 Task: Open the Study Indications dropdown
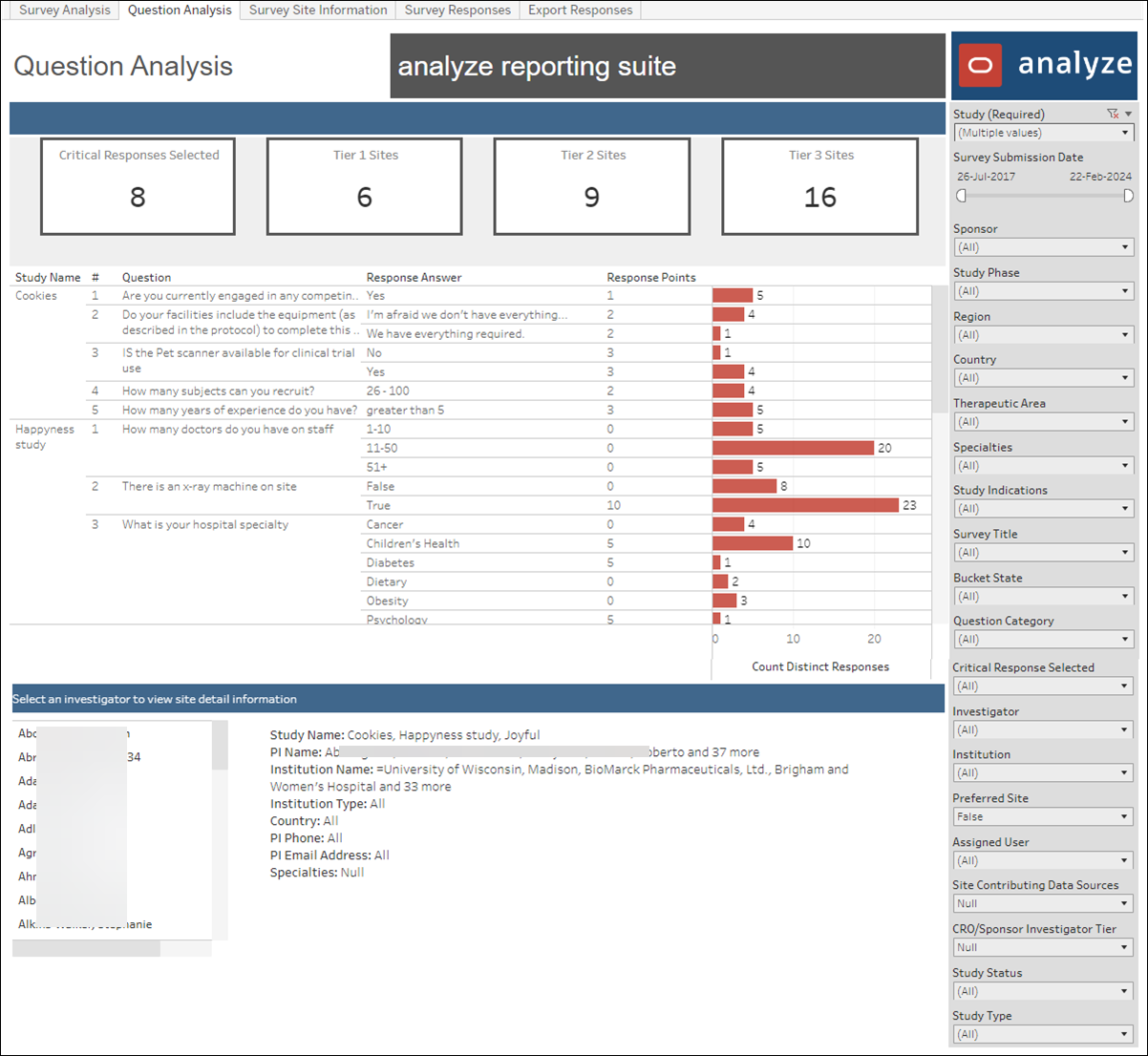pos(1044,509)
